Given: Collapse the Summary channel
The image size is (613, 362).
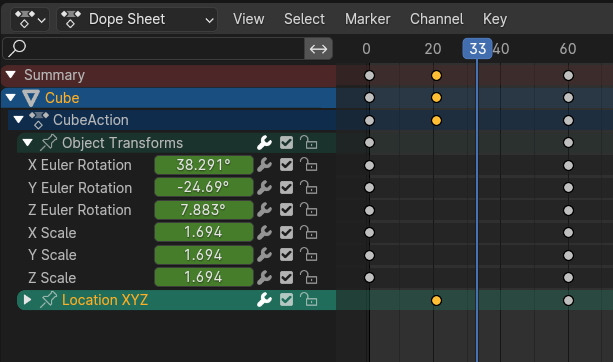Looking at the screenshot, I should point(11,75).
